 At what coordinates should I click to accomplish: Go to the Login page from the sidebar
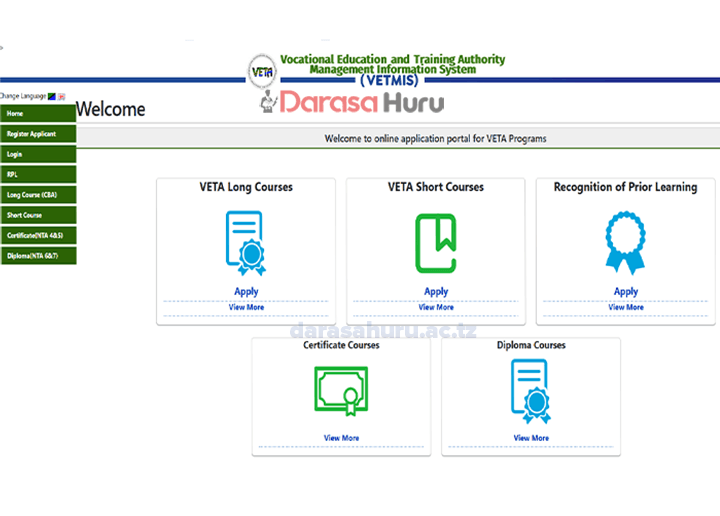38,154
